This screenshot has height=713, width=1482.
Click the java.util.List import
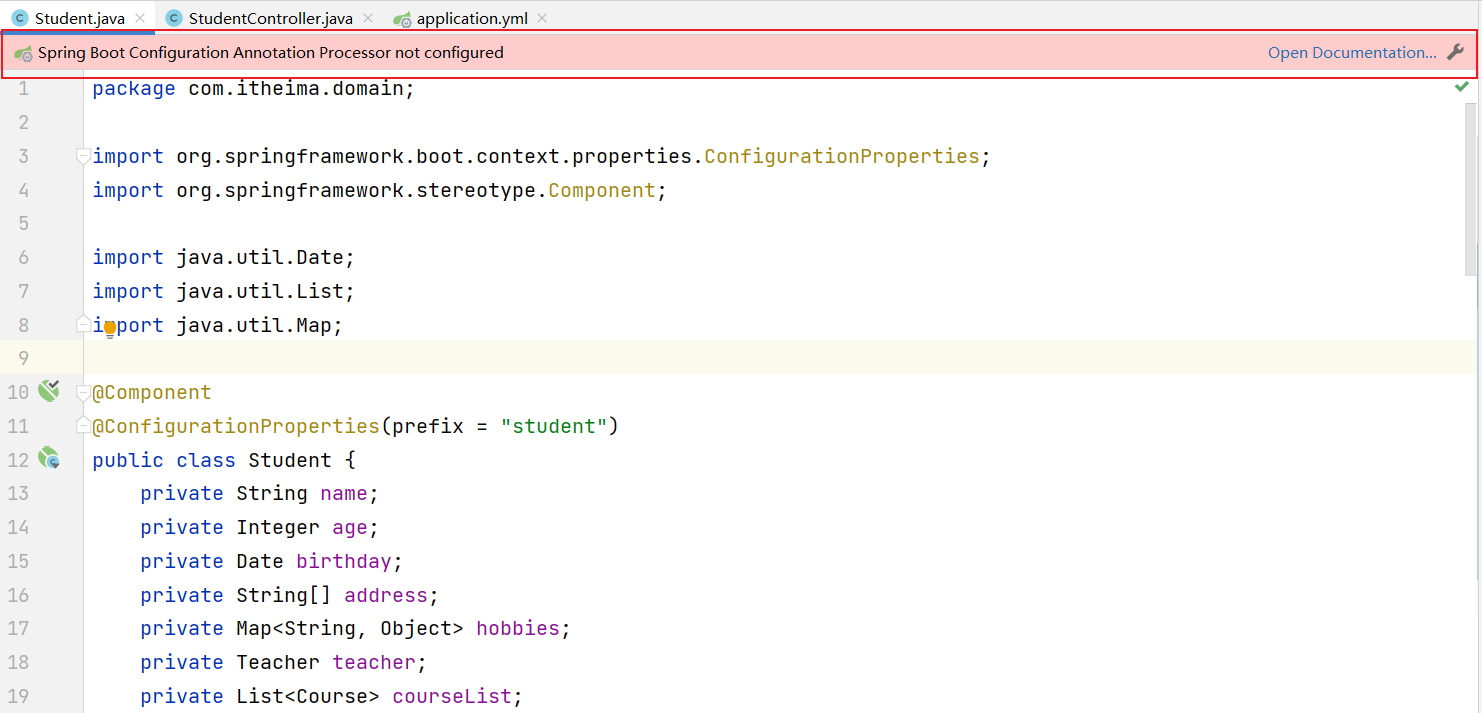tap(224, 291)
